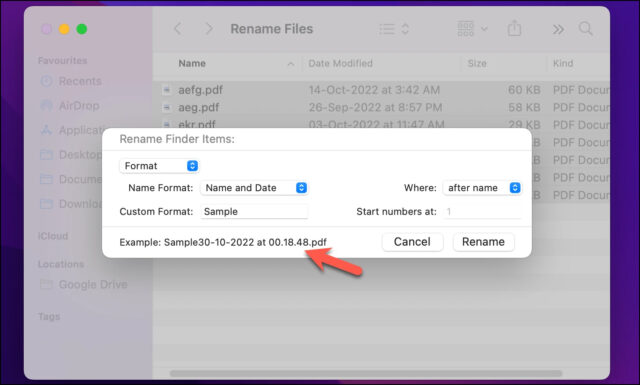Show more toolbar items via double chevron

point(558,29)
